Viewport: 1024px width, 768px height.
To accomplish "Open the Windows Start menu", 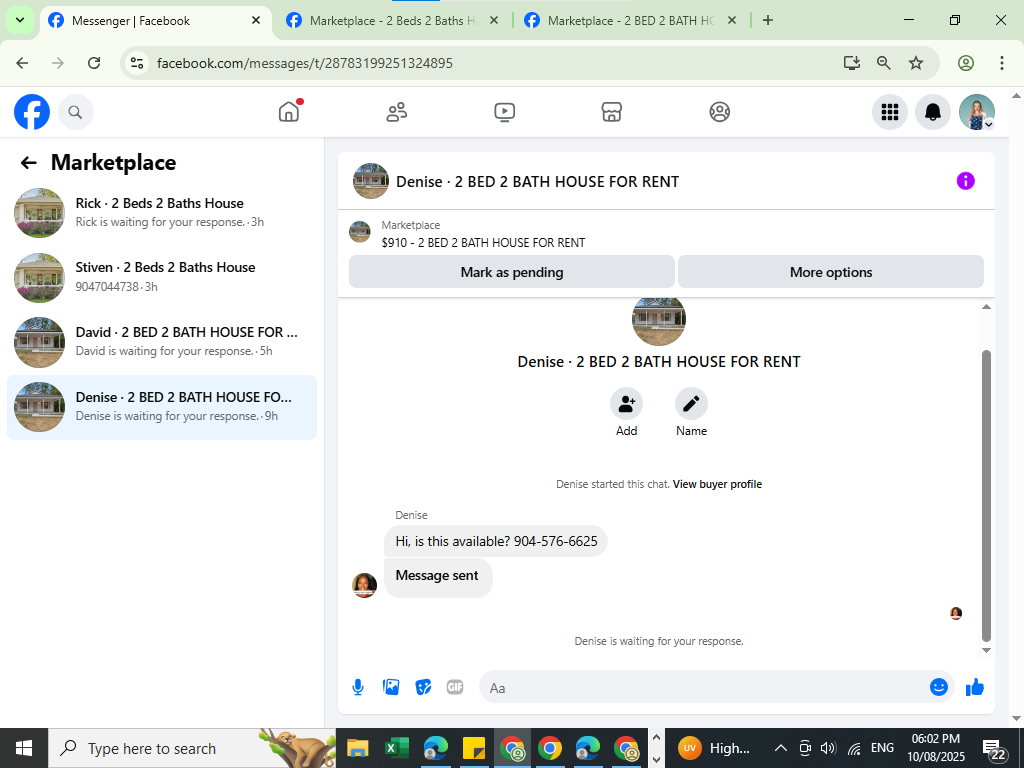I will [24, 748].
